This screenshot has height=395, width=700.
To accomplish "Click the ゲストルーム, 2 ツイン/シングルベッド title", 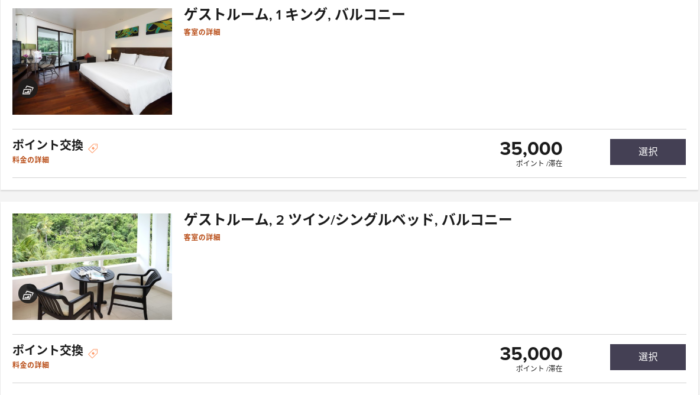I will (348, 220).
